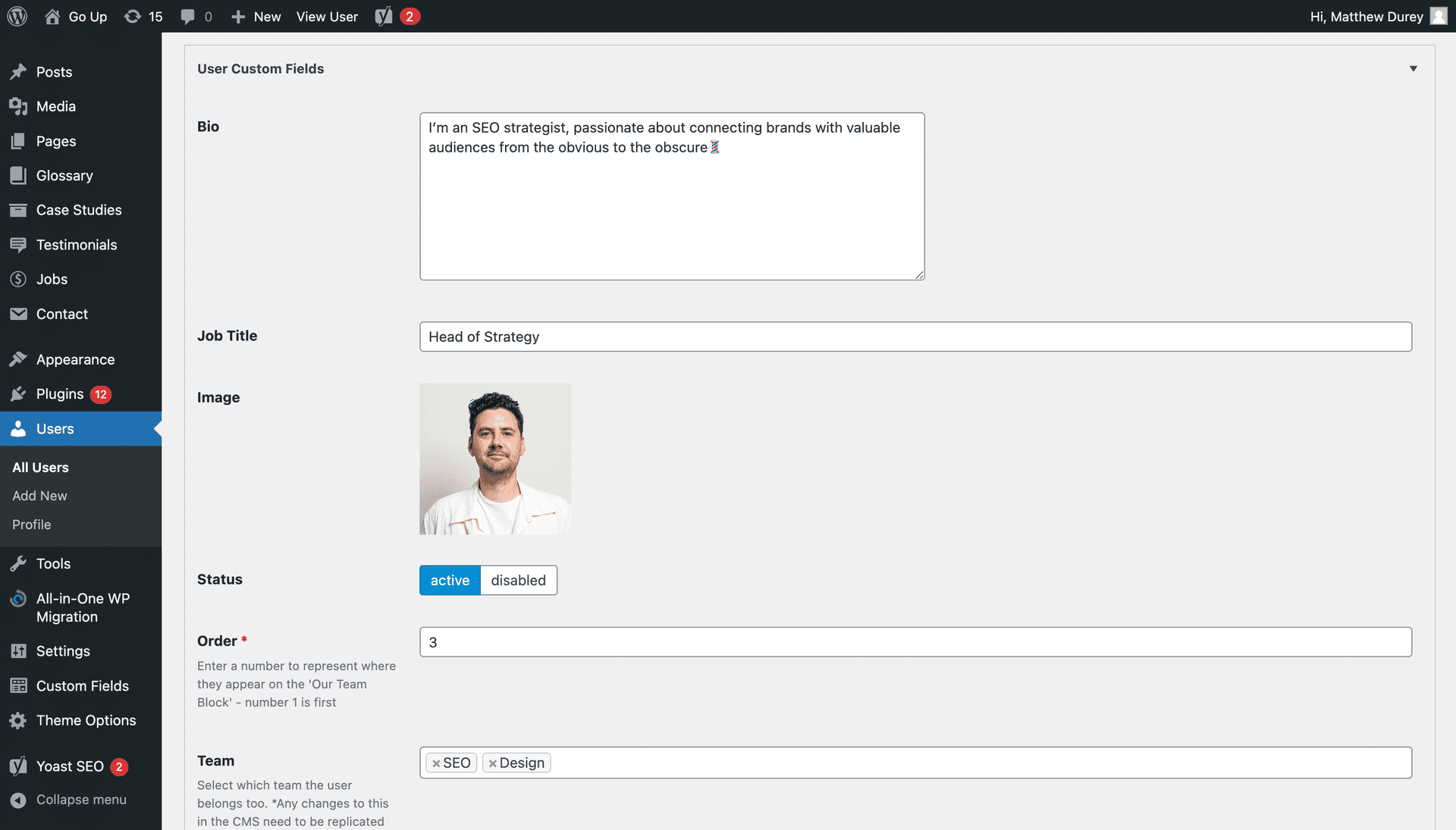Remove the SEO team tag
This screenshot has height=830, width=1456.
point(436,763)
